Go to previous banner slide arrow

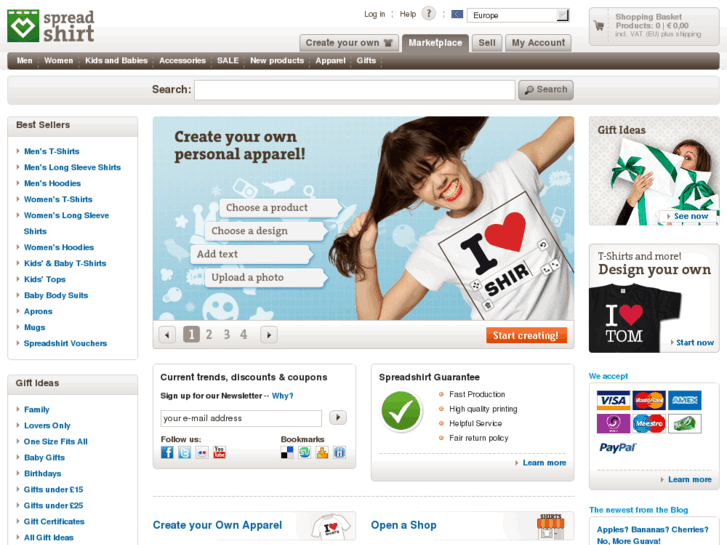[x=167, y=334]
